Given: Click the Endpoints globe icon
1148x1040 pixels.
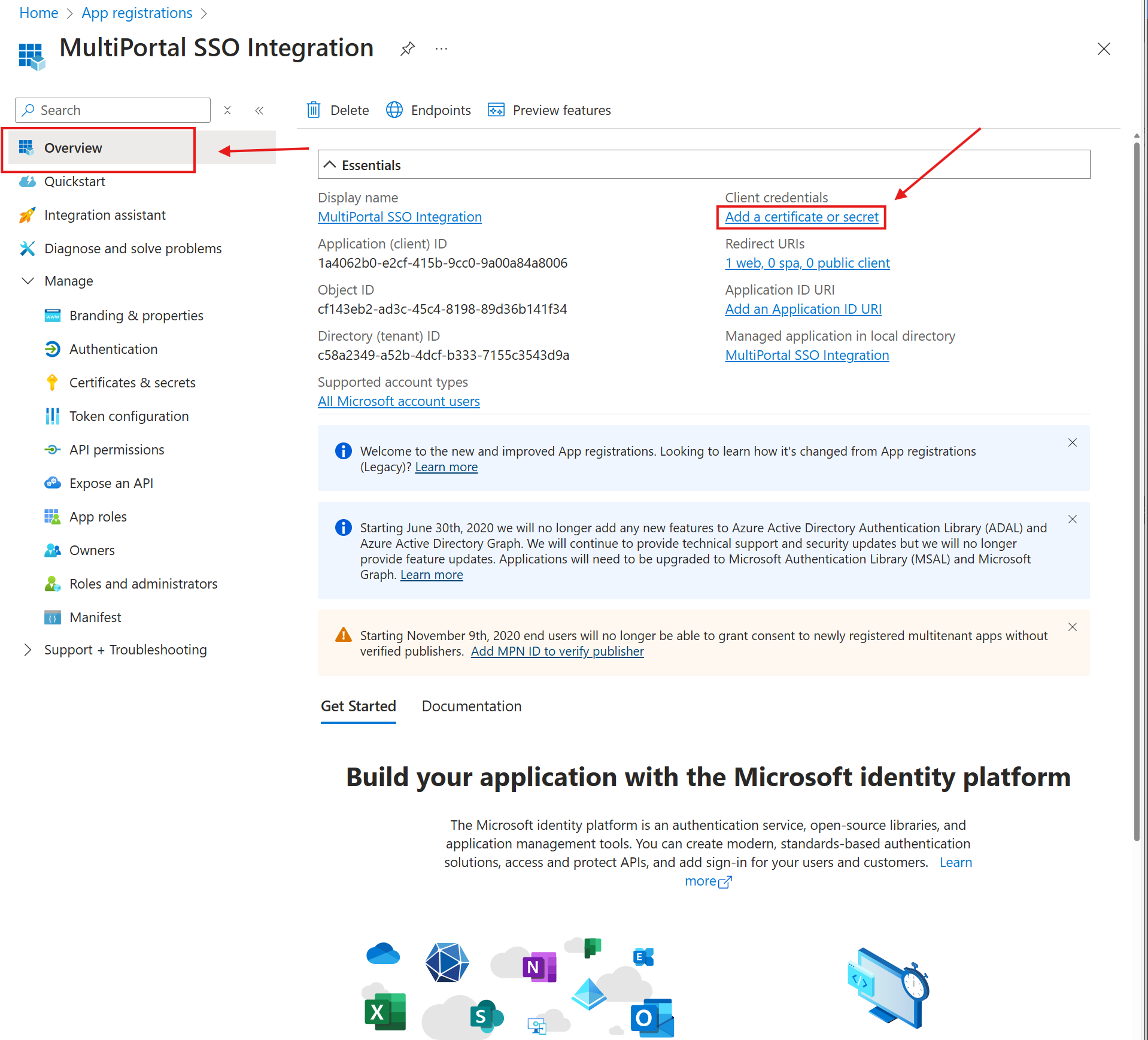Looking at the screenshot, I should pos(394,110).
